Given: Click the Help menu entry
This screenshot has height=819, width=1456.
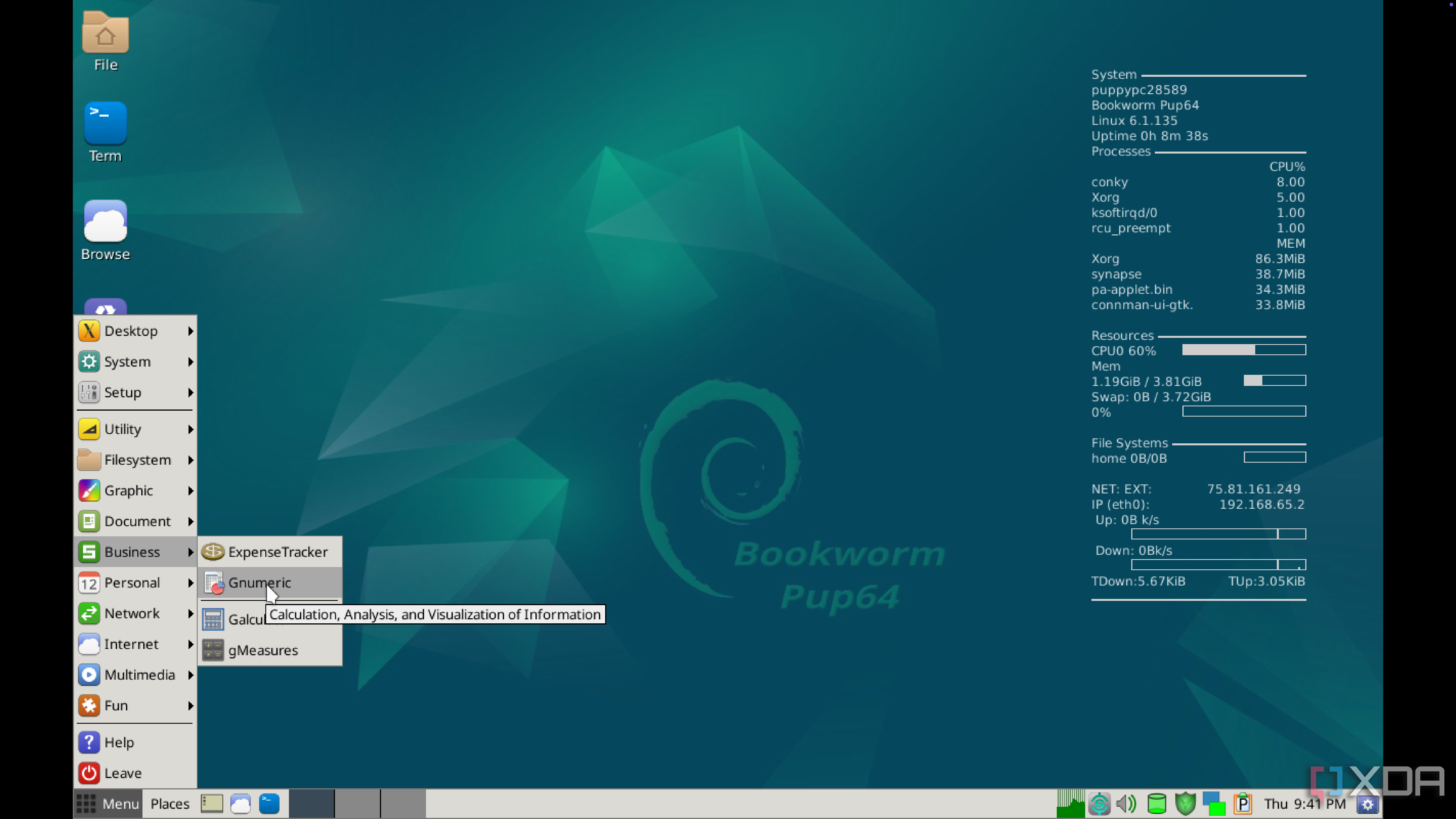Looking at the screenshot, I should 136,742.
